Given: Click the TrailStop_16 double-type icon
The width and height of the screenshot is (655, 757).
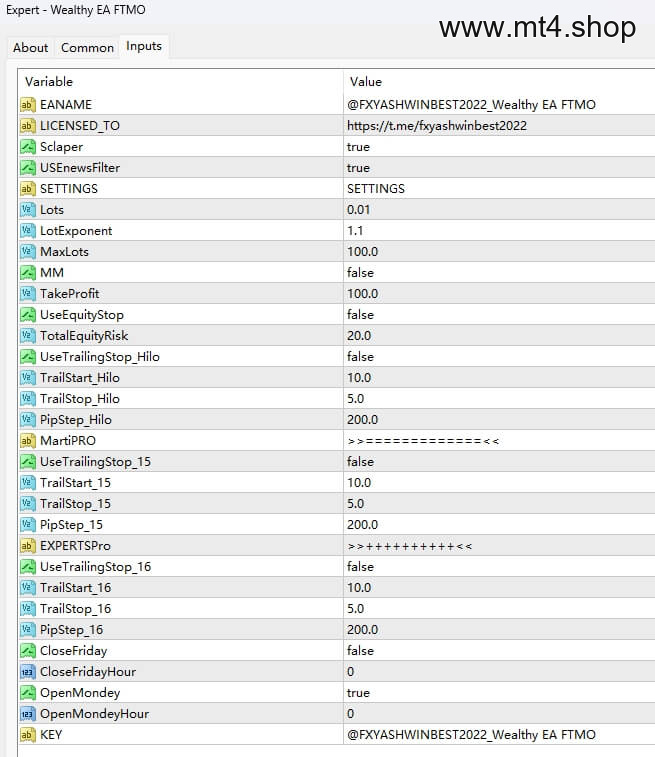Looking at the screenshot, I should (x=28, y=609).
